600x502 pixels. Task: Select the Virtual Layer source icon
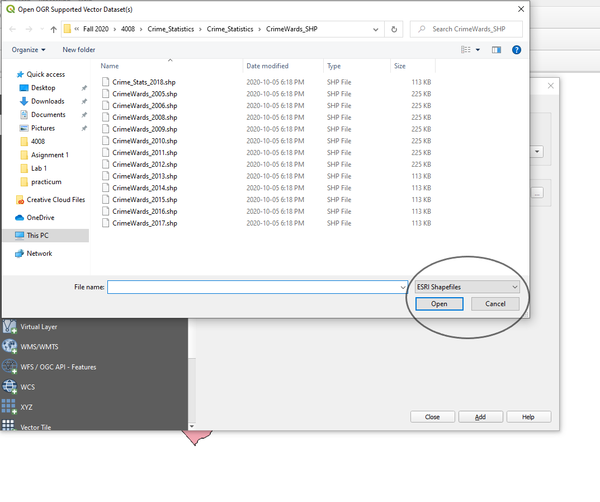(x=10, y=326)
